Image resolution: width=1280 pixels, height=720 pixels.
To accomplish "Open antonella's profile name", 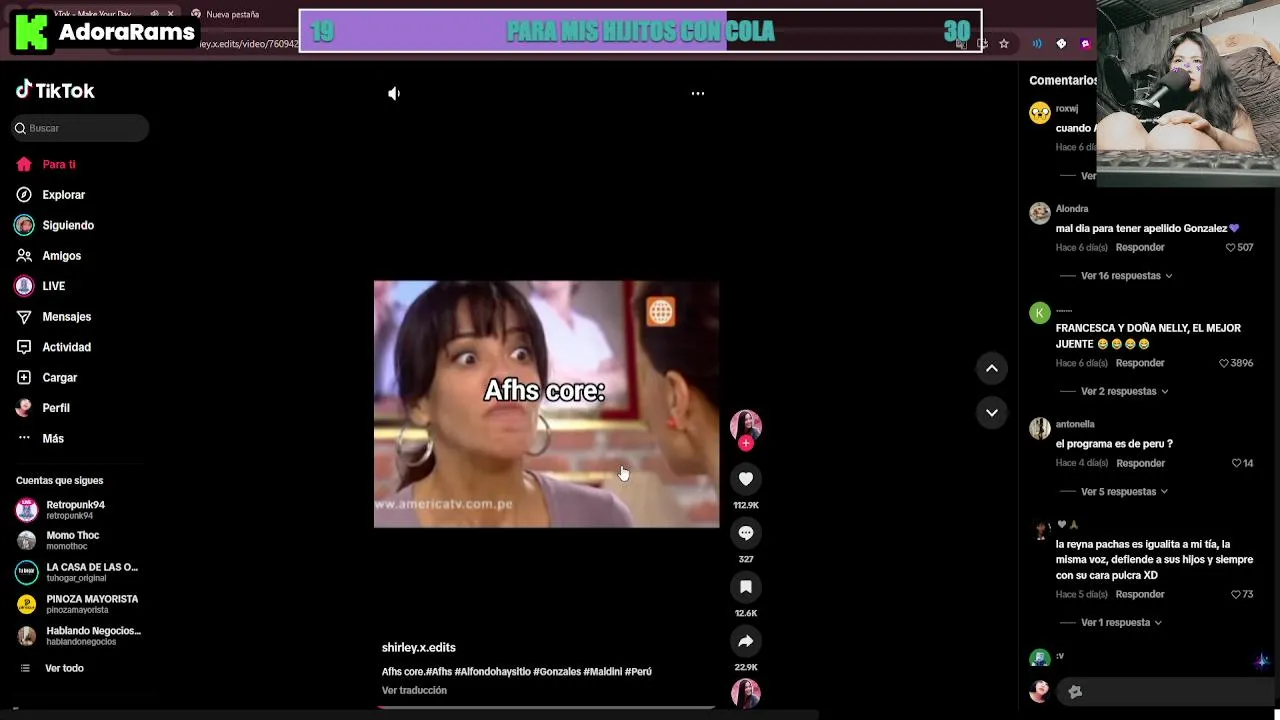I will pos(1075,424).
